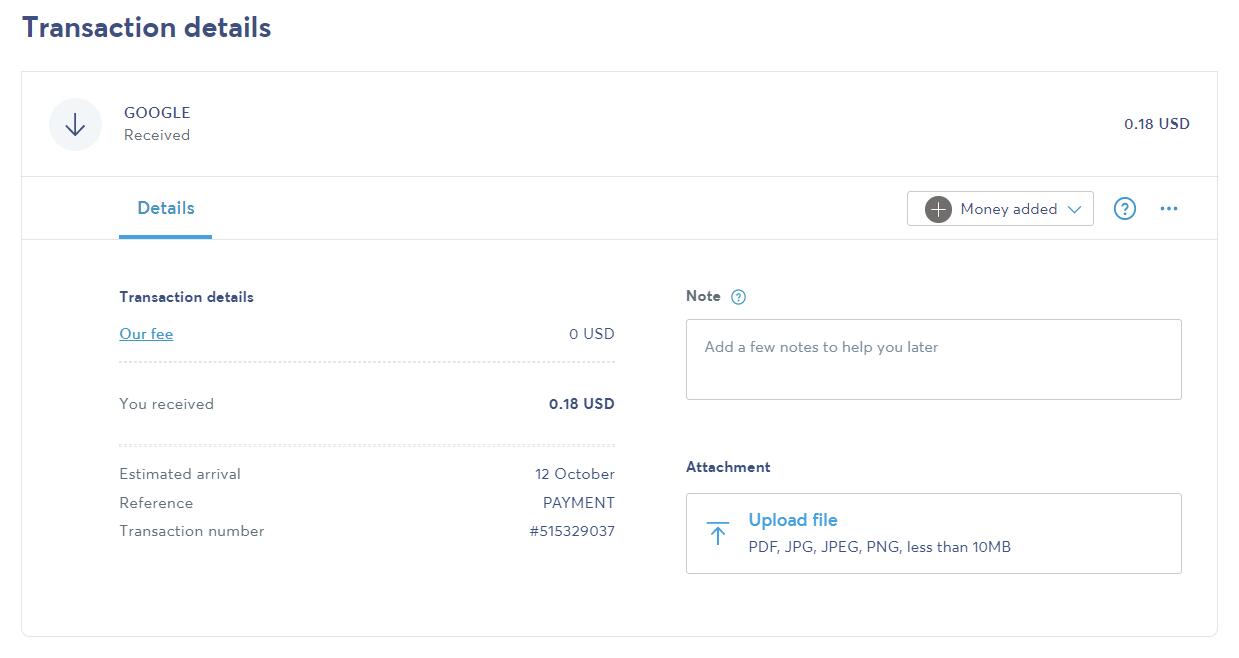Click the transaction number #515329037

tap(572, 531)
